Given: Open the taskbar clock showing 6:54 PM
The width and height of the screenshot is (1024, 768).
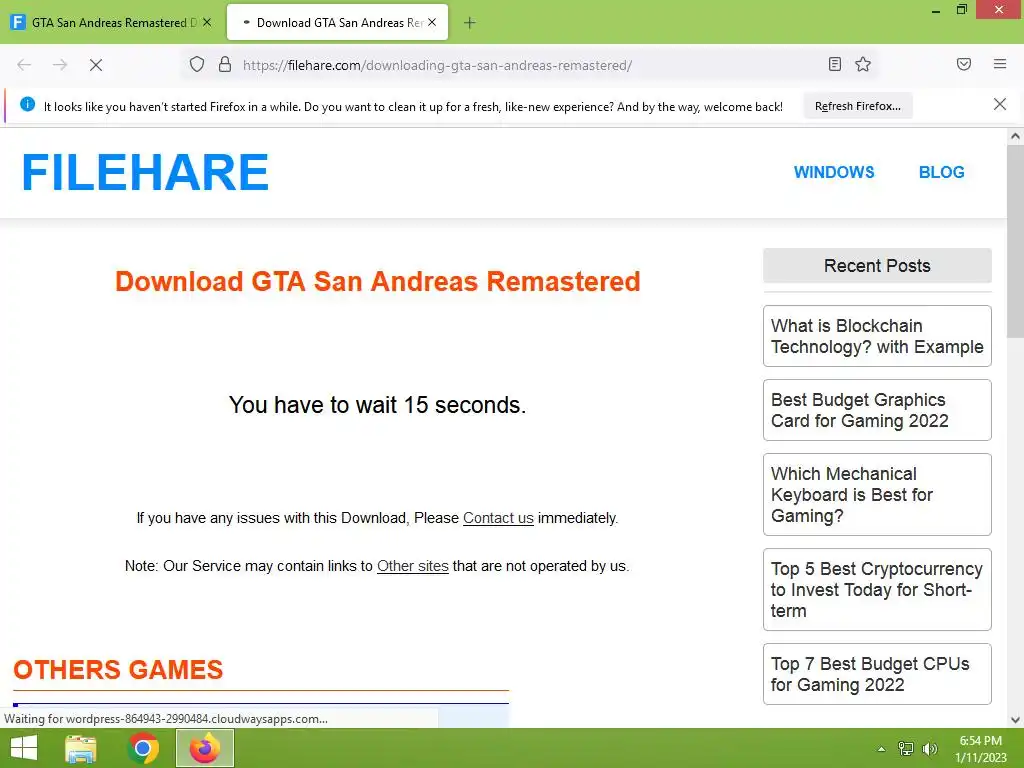Looking at the screenshot, I should coord(981,749).
